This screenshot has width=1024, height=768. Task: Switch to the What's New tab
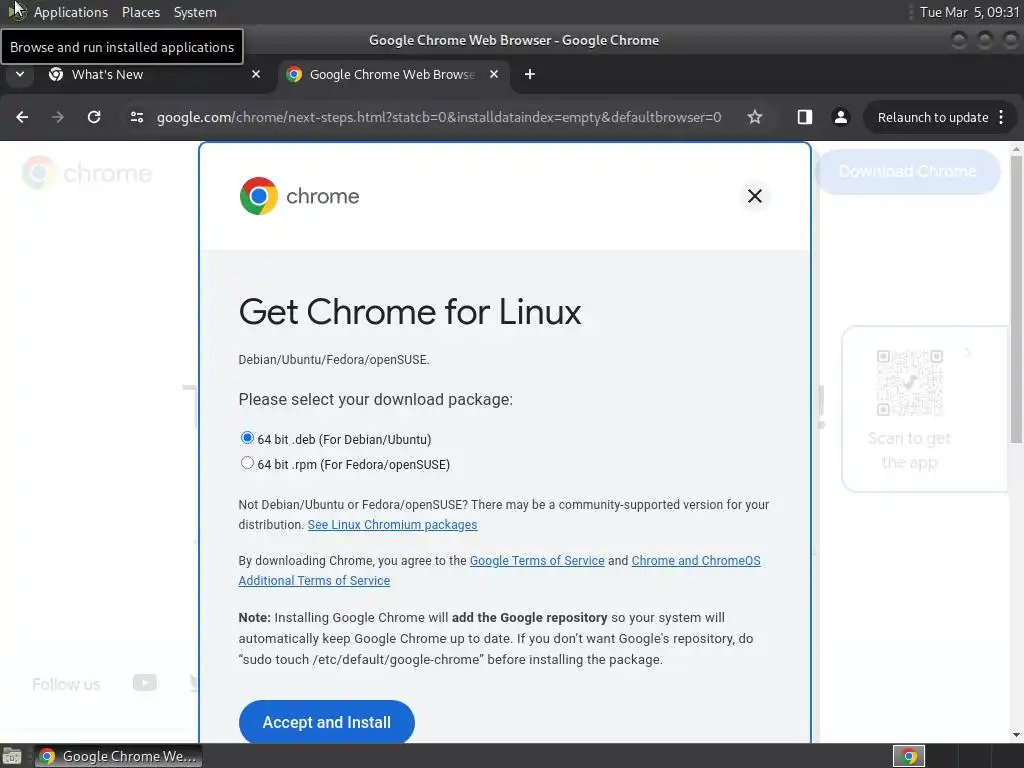pyautogui.click(x=154, y=74)
